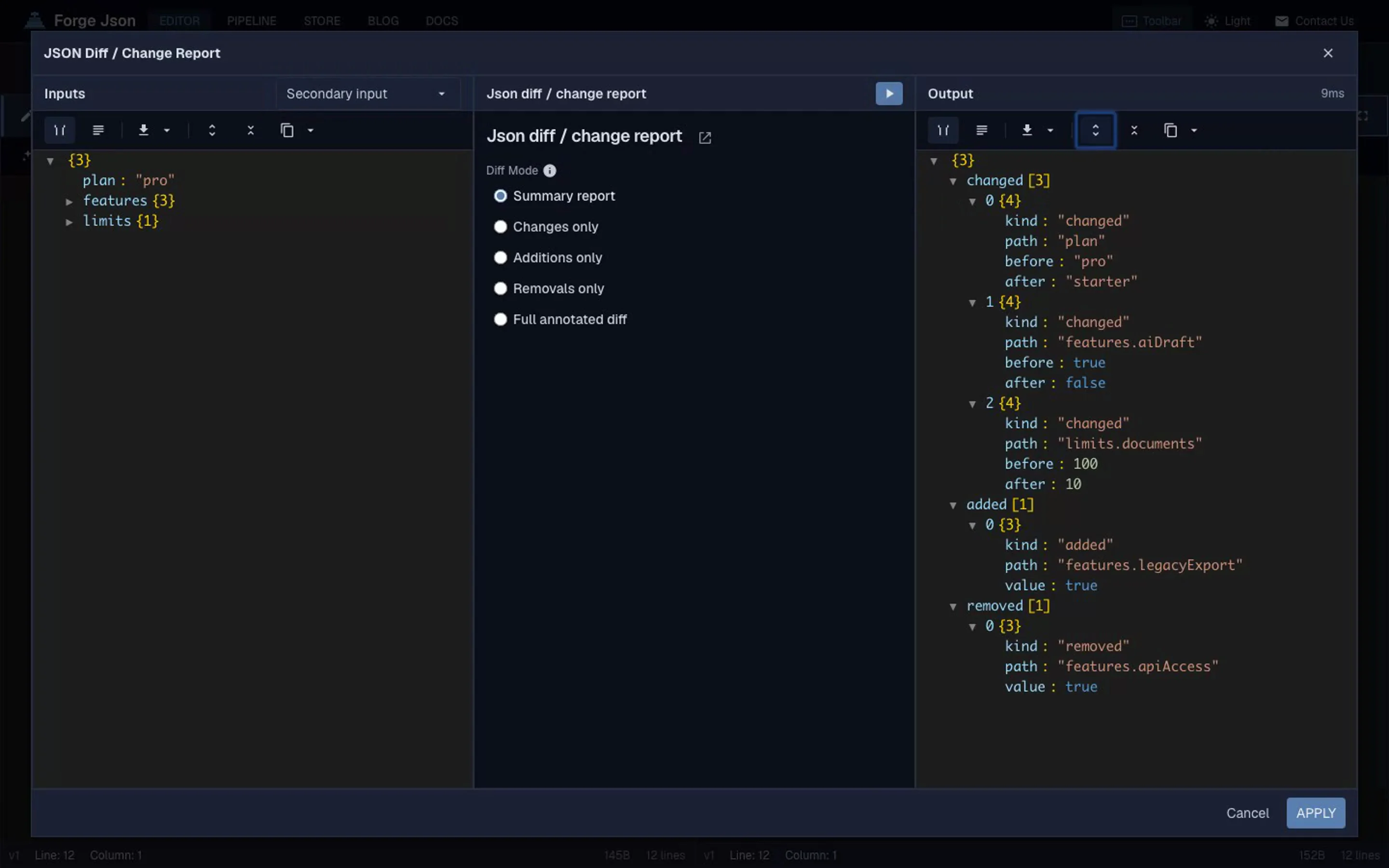
Task: Run the Json diff transformation
Action: click(x=888, y=94)
